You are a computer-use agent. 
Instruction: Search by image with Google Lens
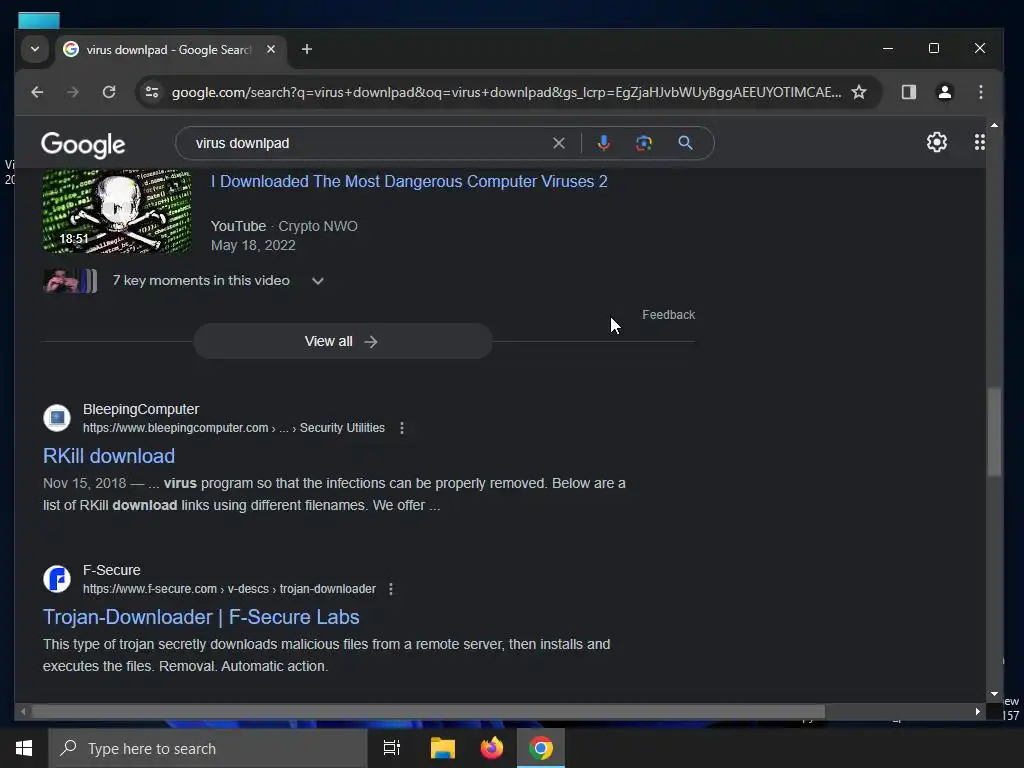click(x=644, y=143)
